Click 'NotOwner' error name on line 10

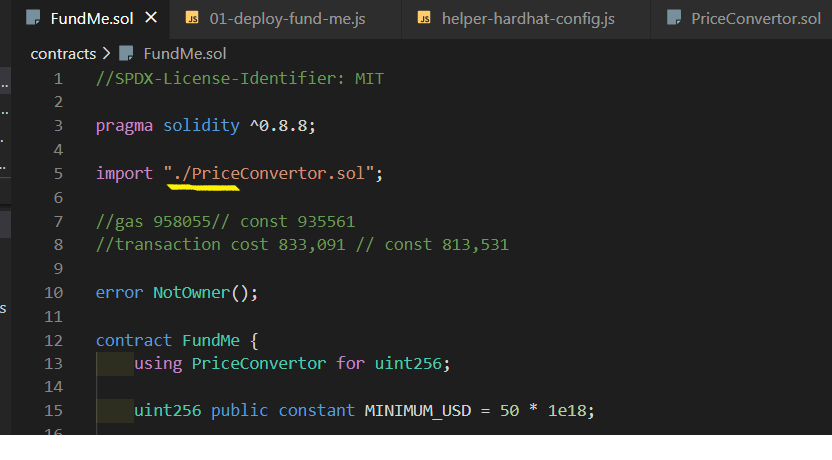click(x=192, y=292)
